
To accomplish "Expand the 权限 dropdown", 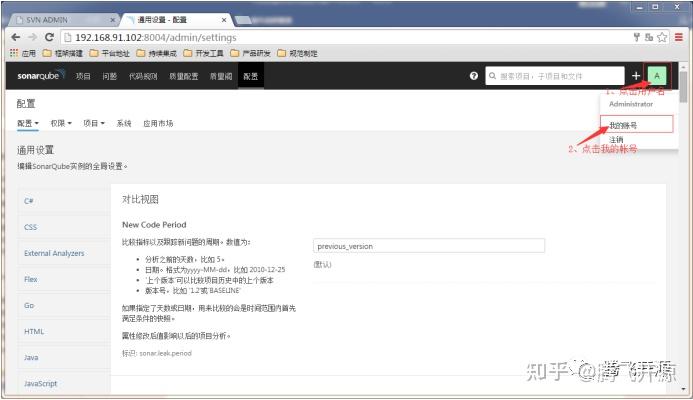I will 61,123.
